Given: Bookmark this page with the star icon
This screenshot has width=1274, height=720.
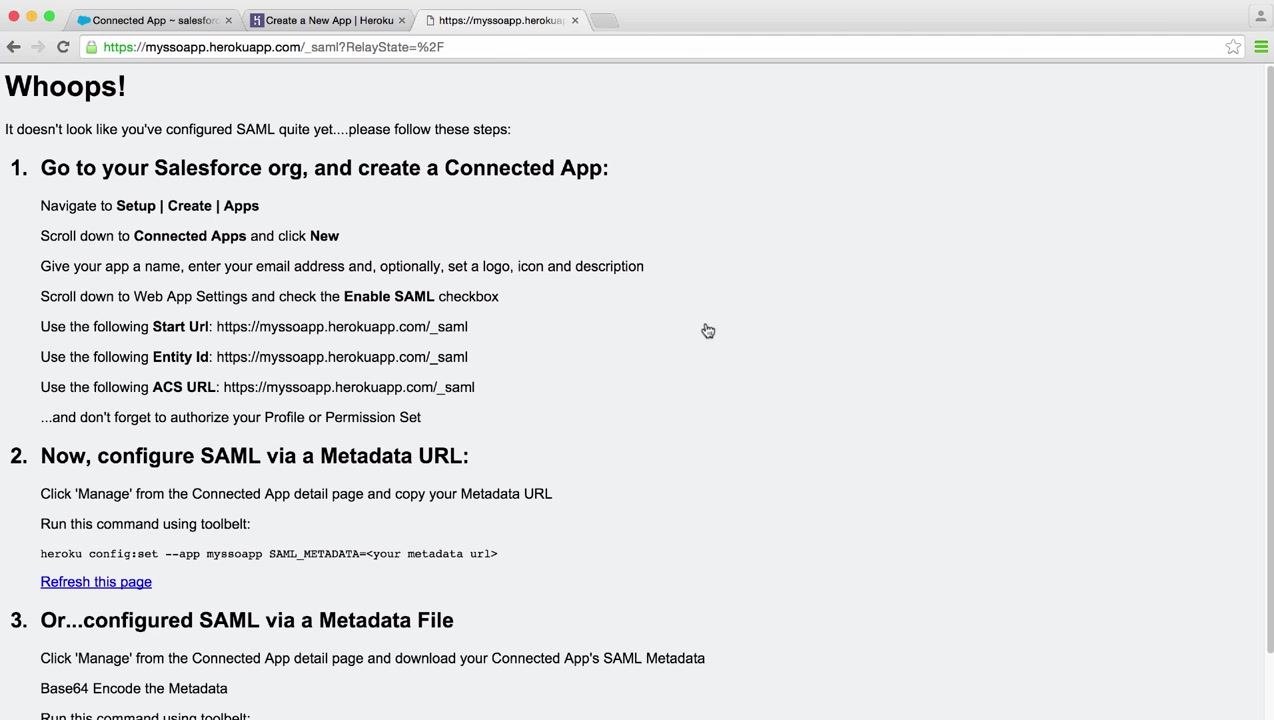Looking at the screenshot, I should click(x=1233, y=47).
